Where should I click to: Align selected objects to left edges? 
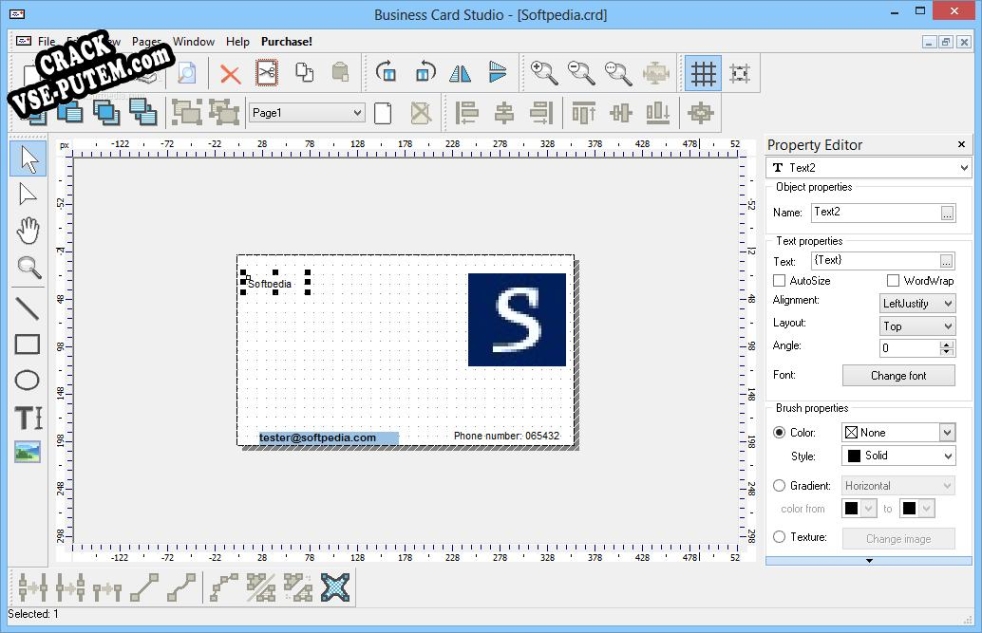(x=467, y=113)
